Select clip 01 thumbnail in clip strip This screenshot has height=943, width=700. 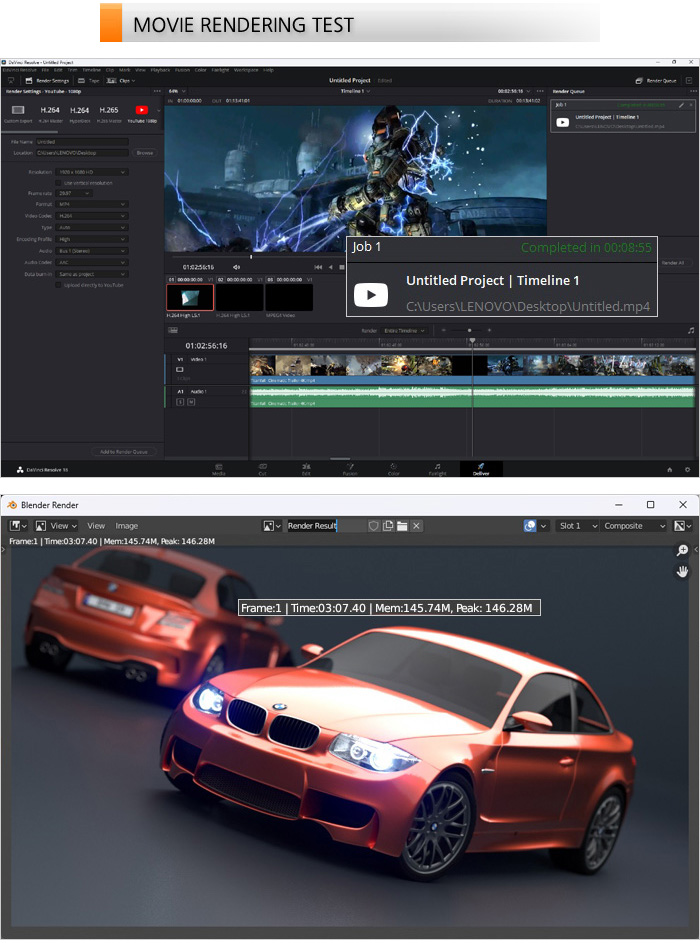190,297
